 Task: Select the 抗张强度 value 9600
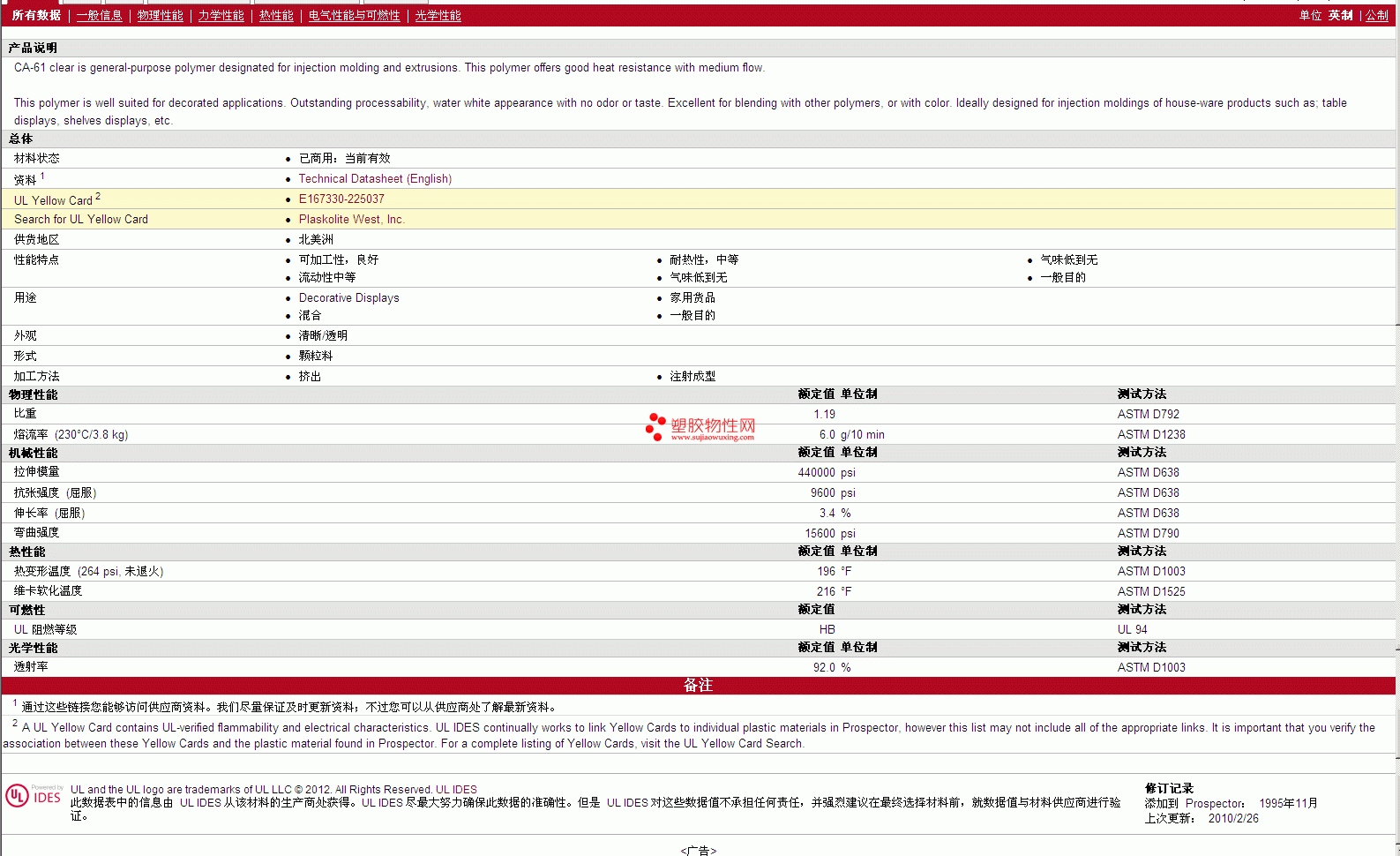822,493
